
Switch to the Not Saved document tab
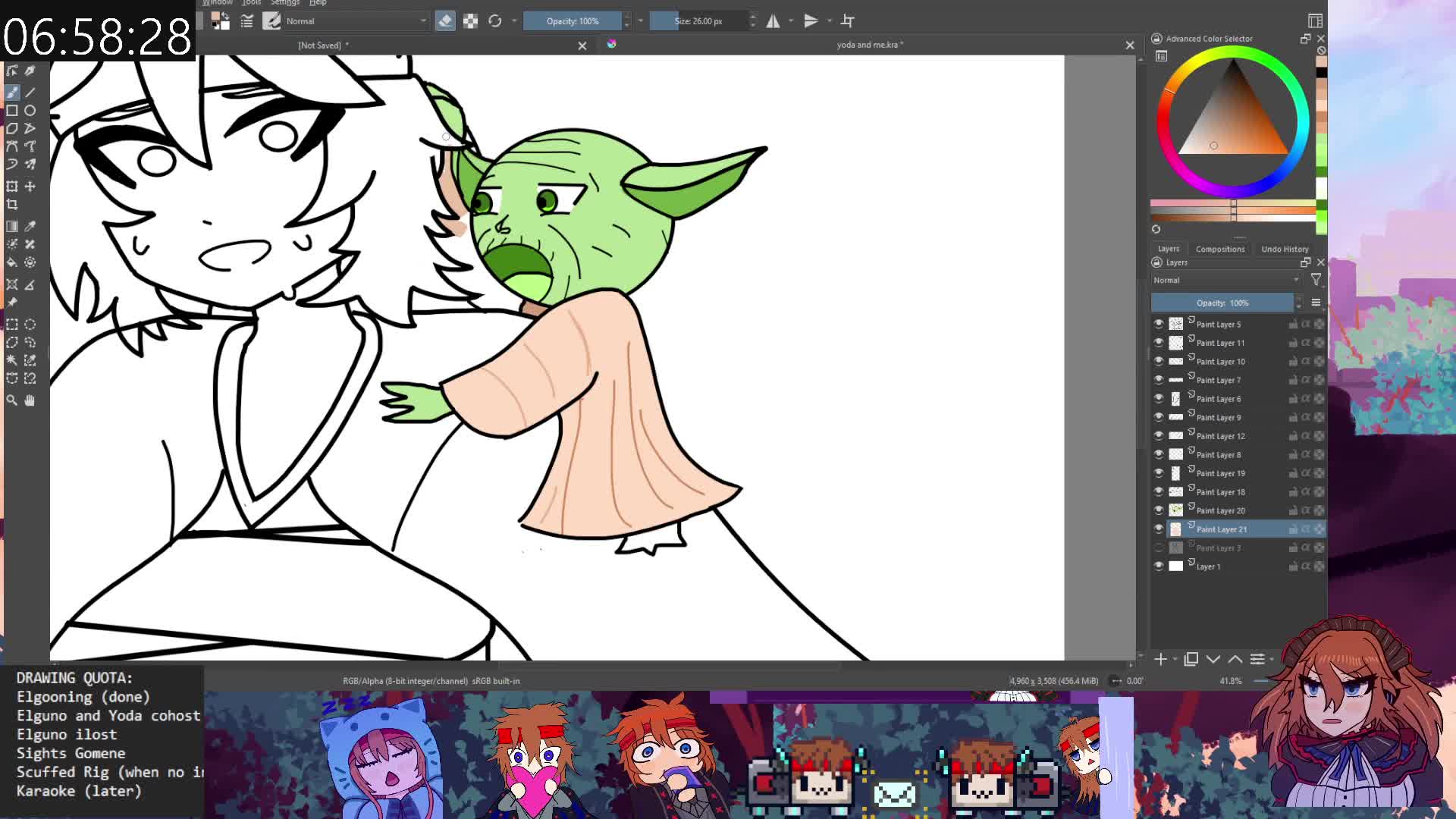pyautogui.click(x=324, y=45)
